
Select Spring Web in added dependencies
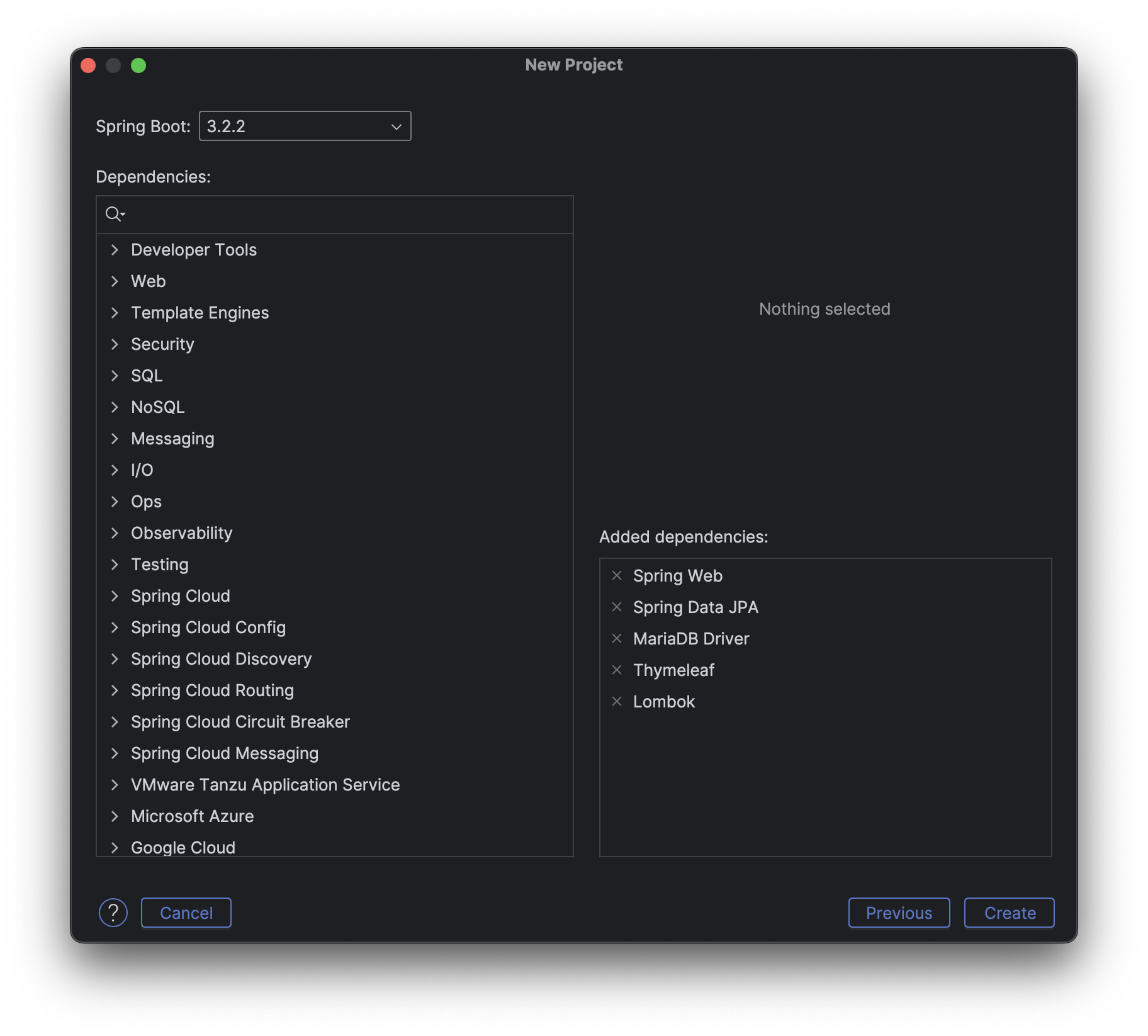pos(678,575)
